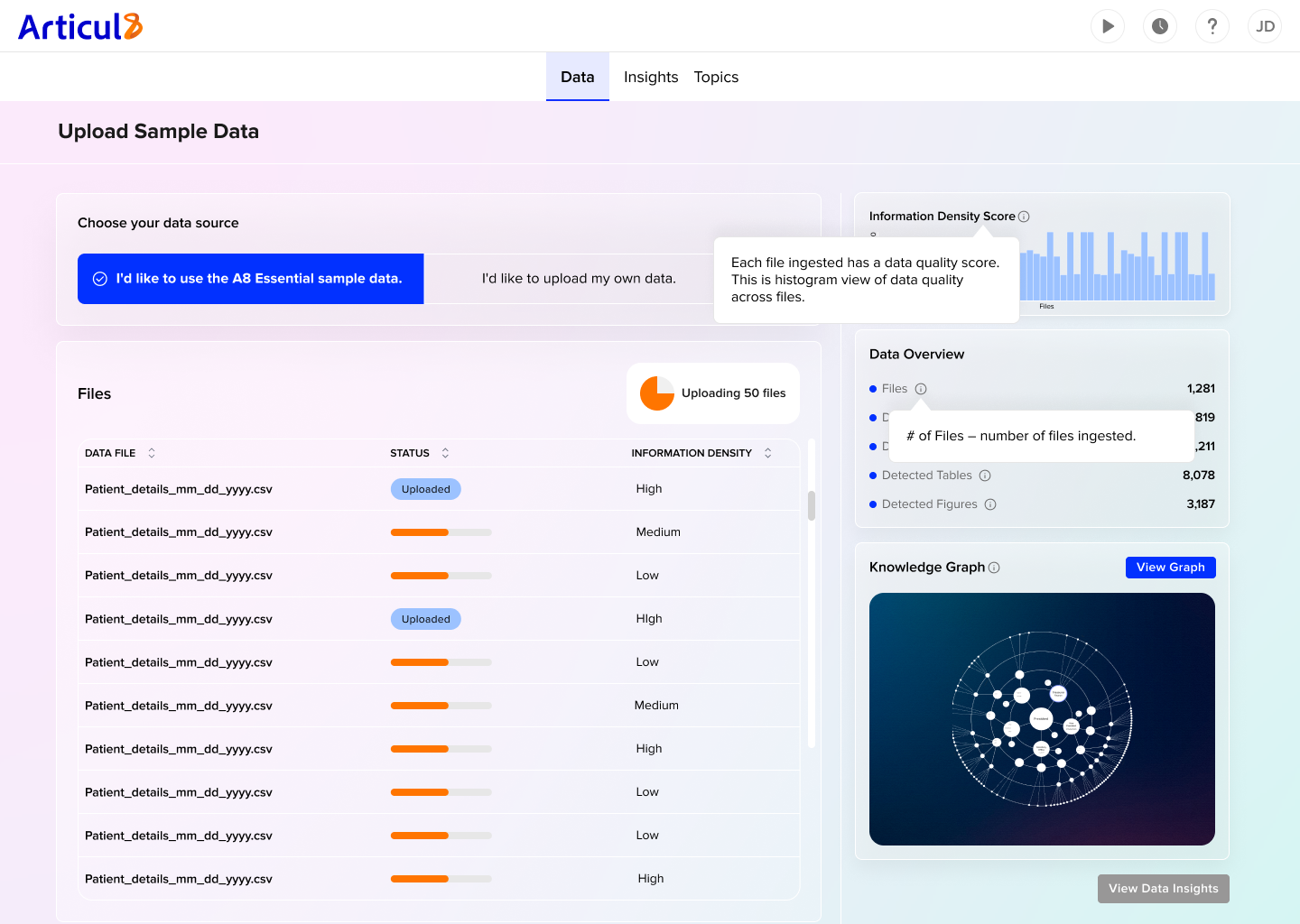Open the help question mark icon

coord(1212,26)
